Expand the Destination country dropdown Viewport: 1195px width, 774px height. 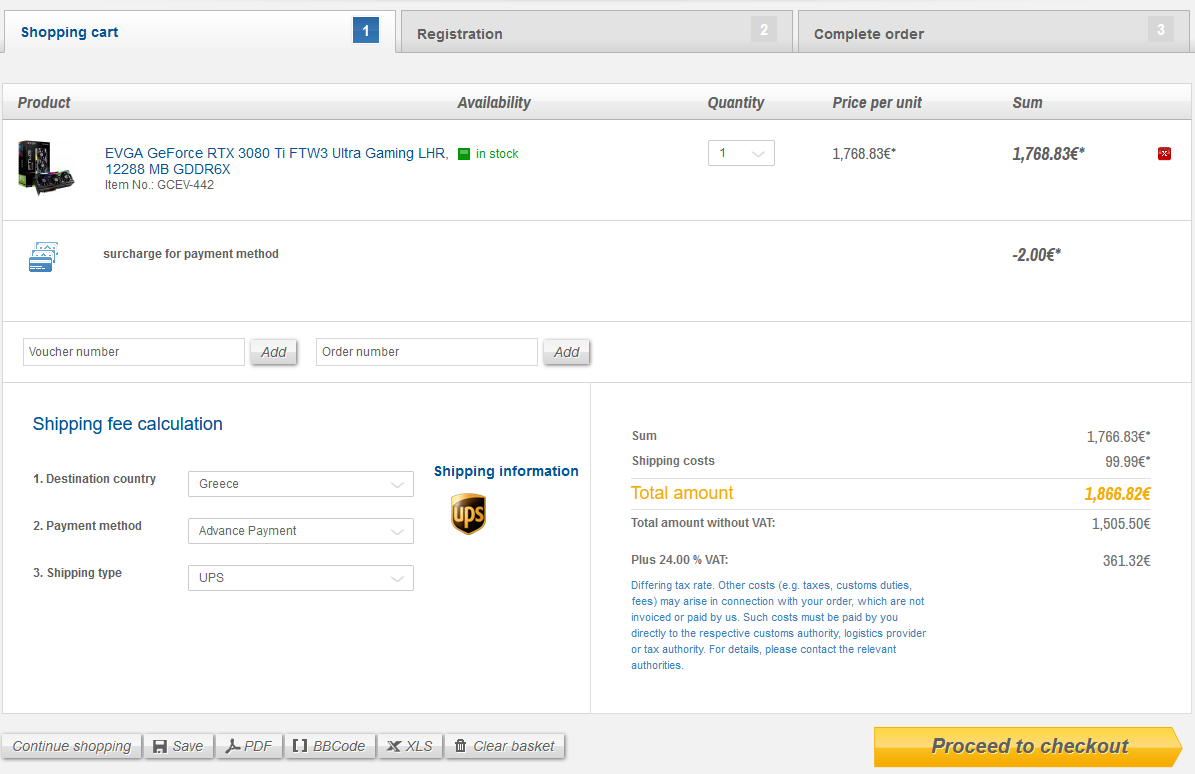coord(300,484)
